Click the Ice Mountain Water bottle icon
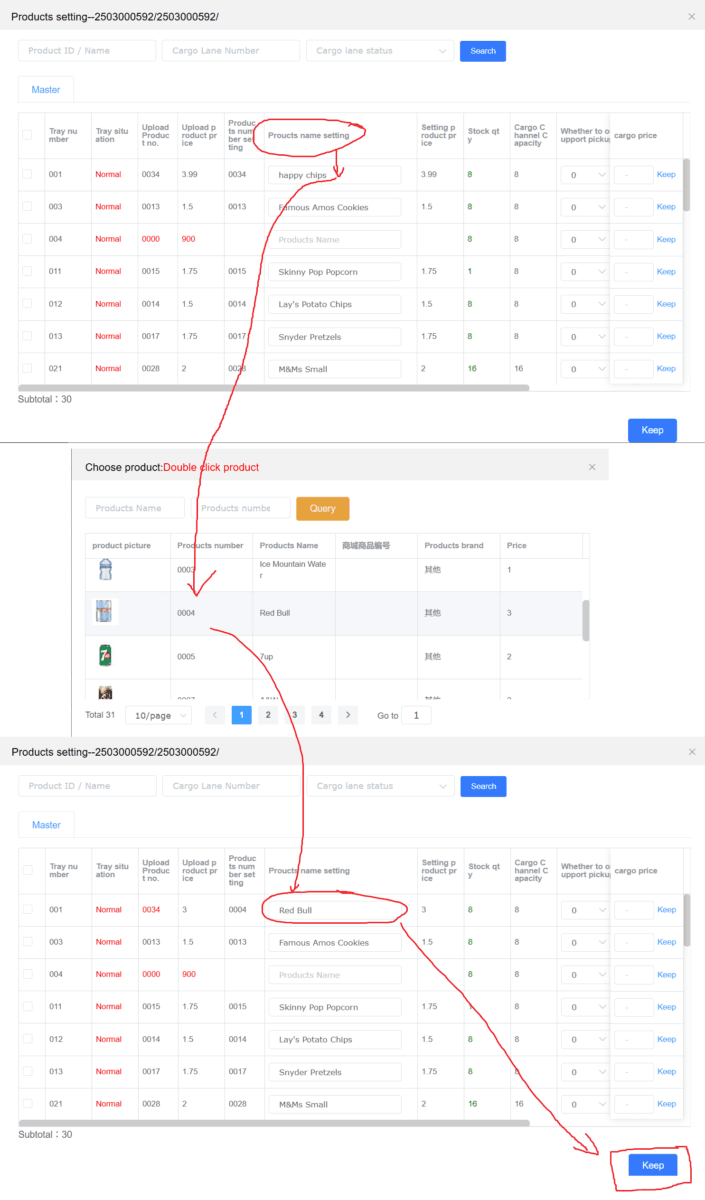The height and width of the screenshot is (1200, 705). pyautogui.click(x=105, y=569)
